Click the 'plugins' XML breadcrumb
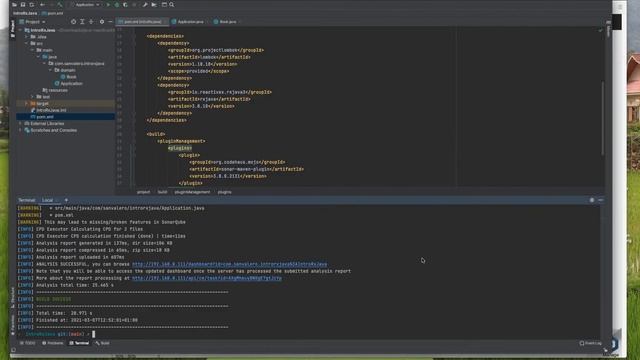Screen dimensions: 640x360 coord(224,192)
